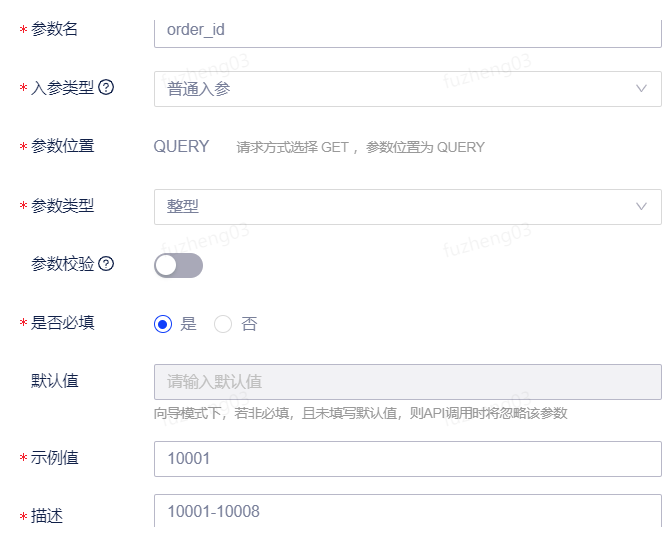Click the 否 label text
Viewport: 668px width, 548px height.
(249, 324)
